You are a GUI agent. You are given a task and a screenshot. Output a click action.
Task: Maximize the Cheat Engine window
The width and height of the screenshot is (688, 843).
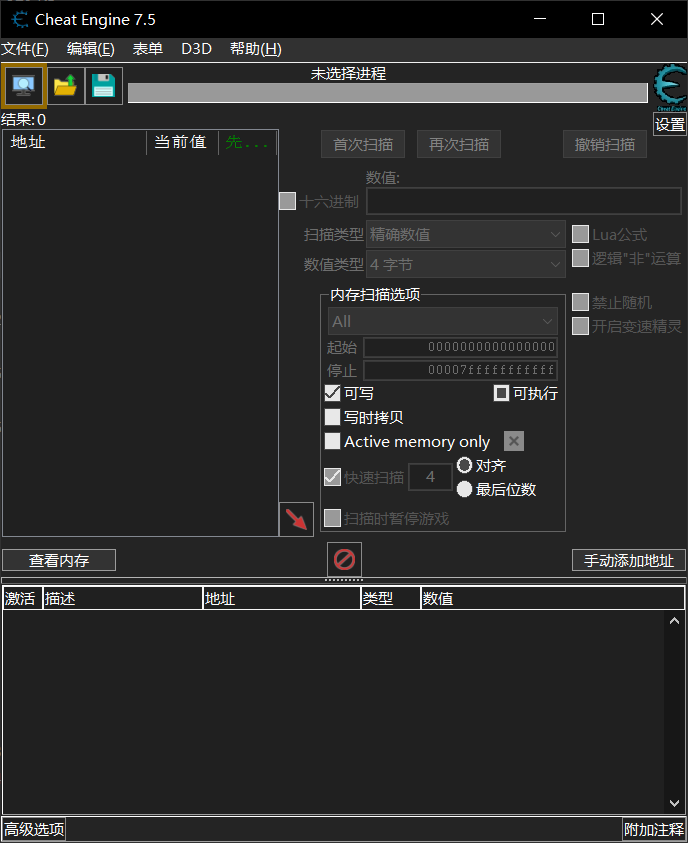click(598, 19)
